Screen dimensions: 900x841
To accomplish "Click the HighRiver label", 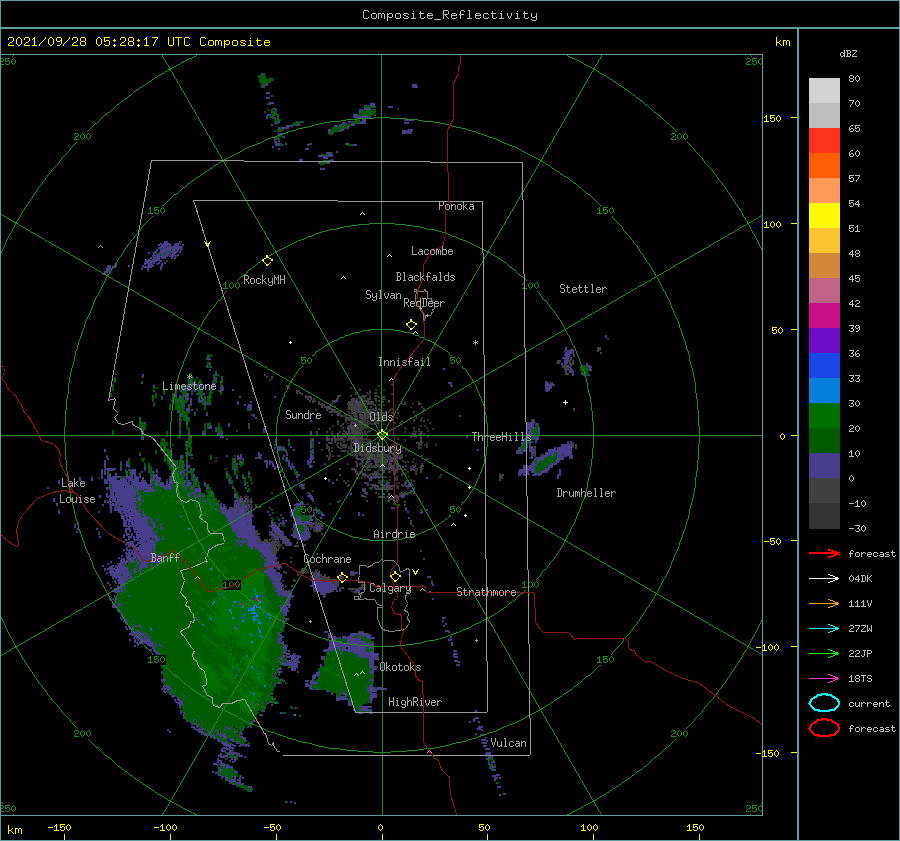I will pos(415,702).
